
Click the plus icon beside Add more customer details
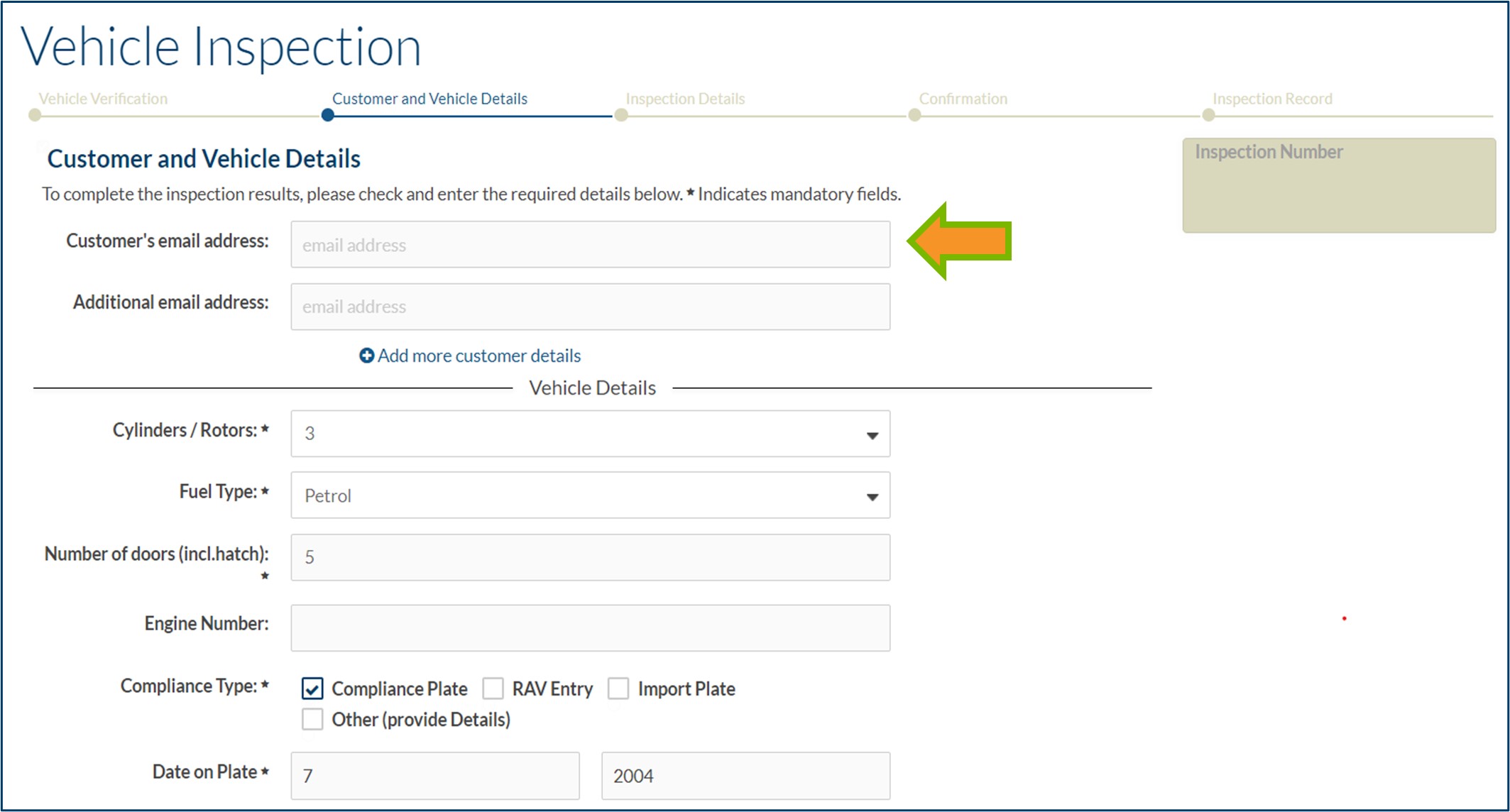tap(366, 356)
